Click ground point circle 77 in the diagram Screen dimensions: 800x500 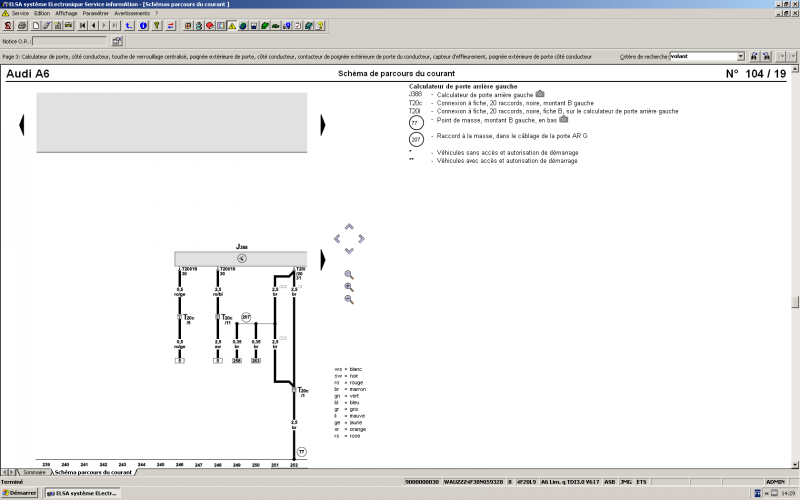pos(302,452)
